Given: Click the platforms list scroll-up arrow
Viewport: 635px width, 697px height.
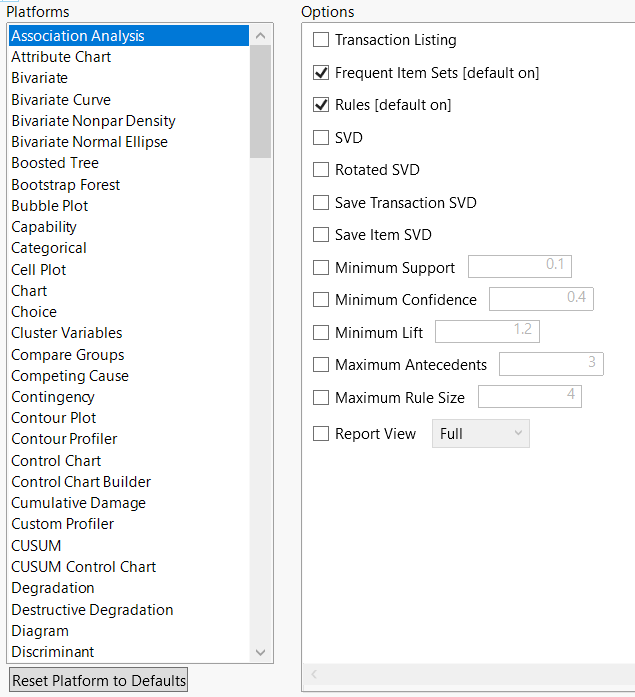Looking at the screenshot, I should pyautogui.click(x=261, y=36).
